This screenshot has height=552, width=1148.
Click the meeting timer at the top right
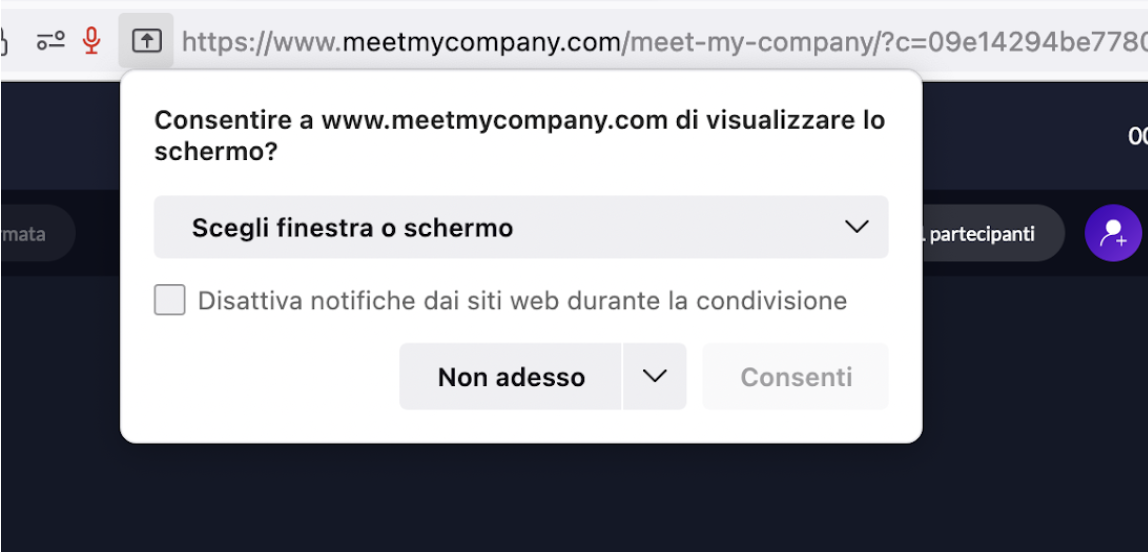(1138, 136)
